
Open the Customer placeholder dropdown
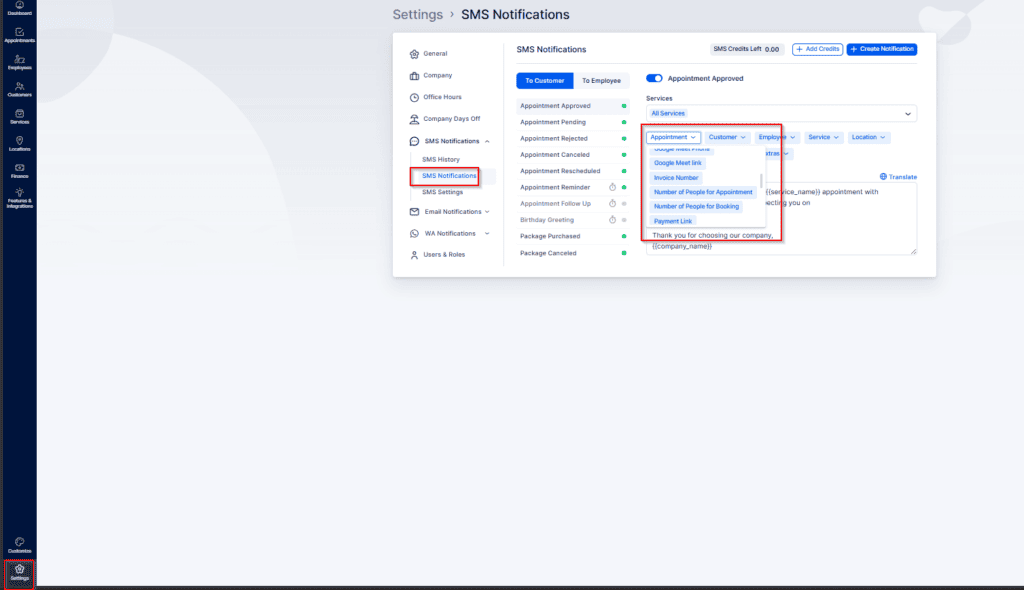coord(727,137)
